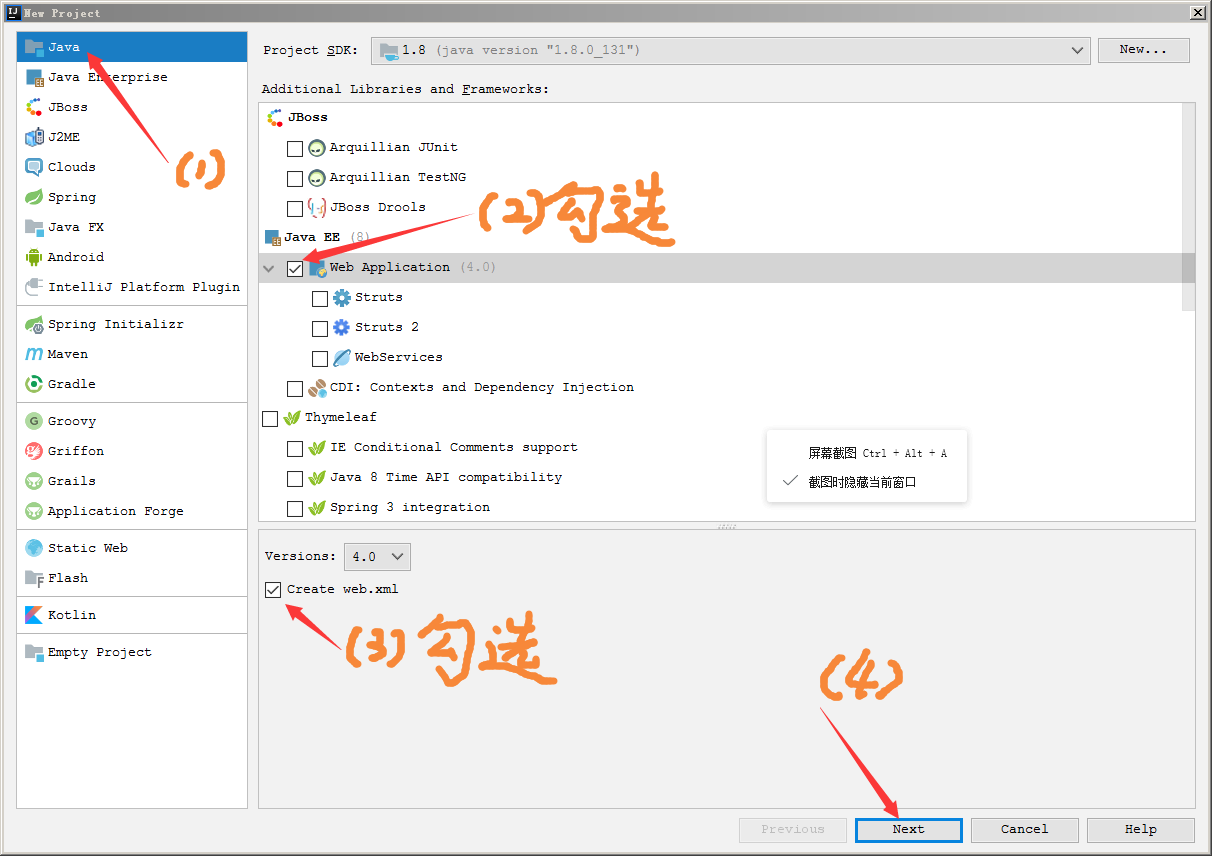Viewport: 1212px width, 856px height.
Task: Click the Struts gear icon
Action: pyautogui.click(x=342, y=297)
